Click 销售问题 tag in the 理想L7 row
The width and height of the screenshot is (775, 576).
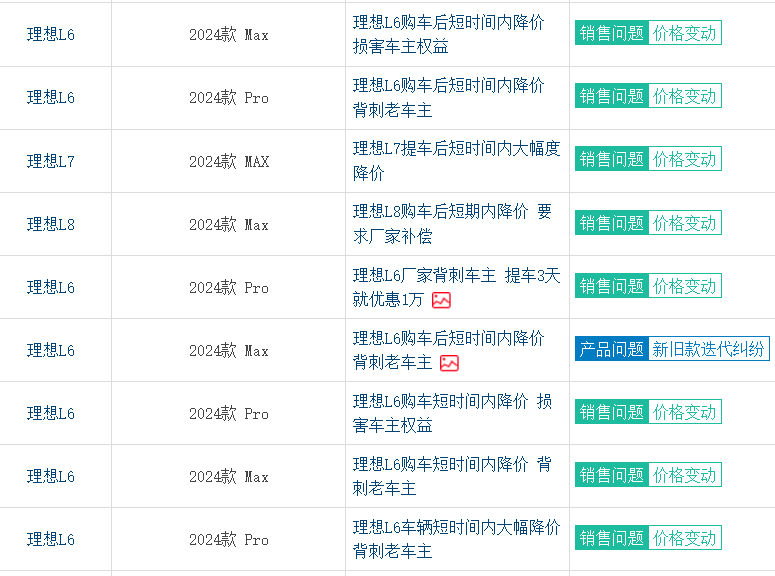[x=611, y=159]
